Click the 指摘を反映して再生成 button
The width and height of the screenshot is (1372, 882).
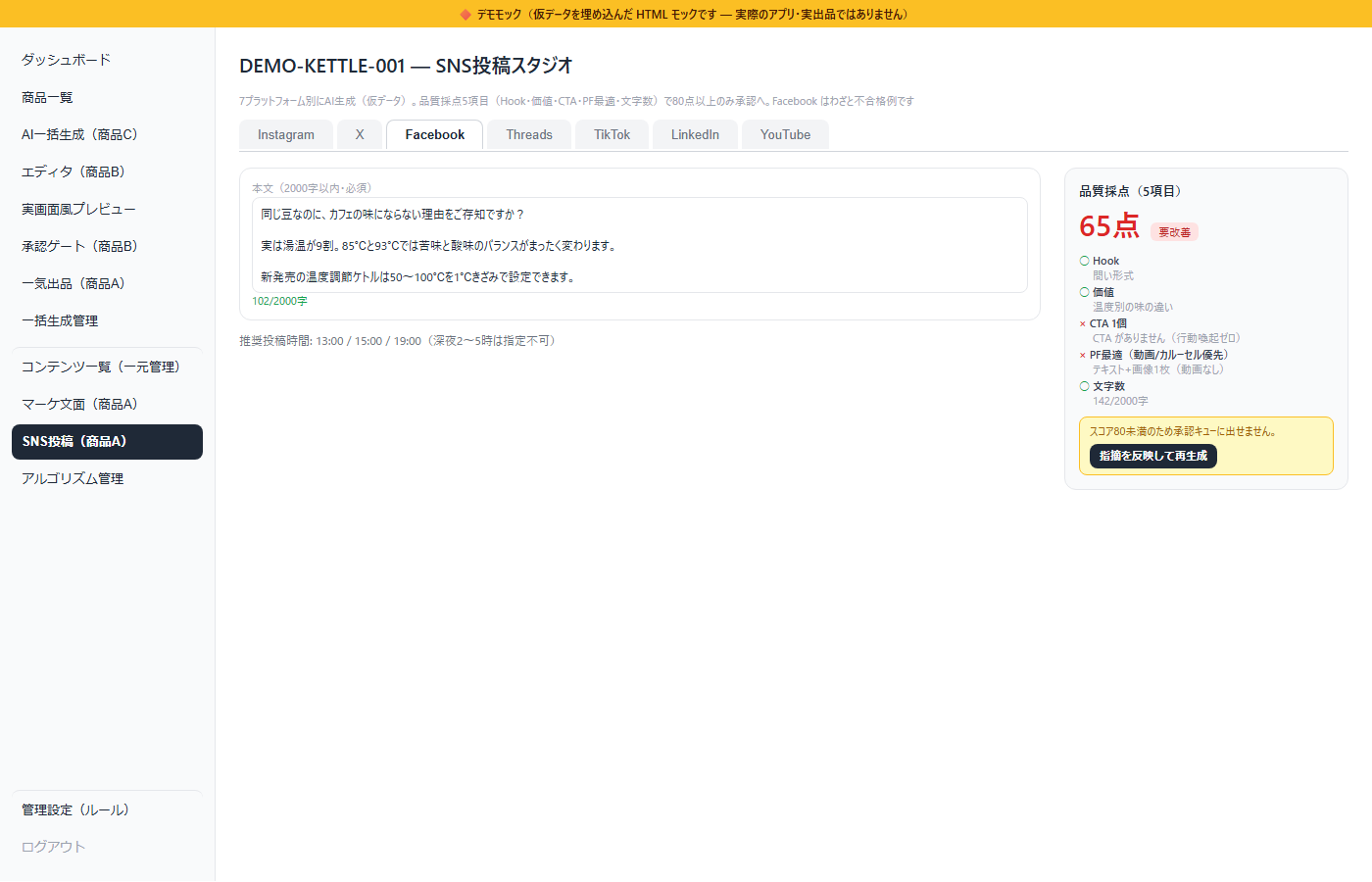1153,456
